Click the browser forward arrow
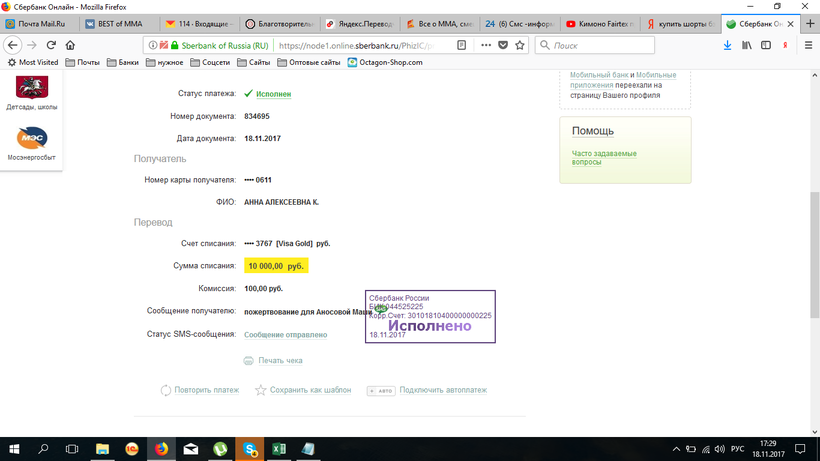Image resolution: width=820 pixels, height=461 pixels. point(32,45)
